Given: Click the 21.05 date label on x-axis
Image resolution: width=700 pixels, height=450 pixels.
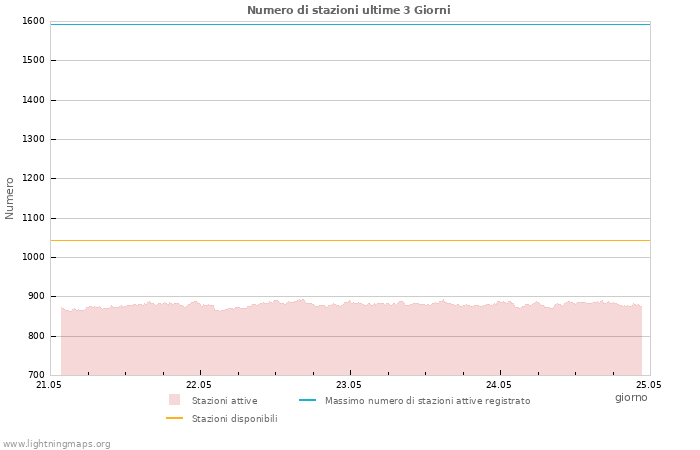Looking at the screenshot, I should click(x=49, y=384).
